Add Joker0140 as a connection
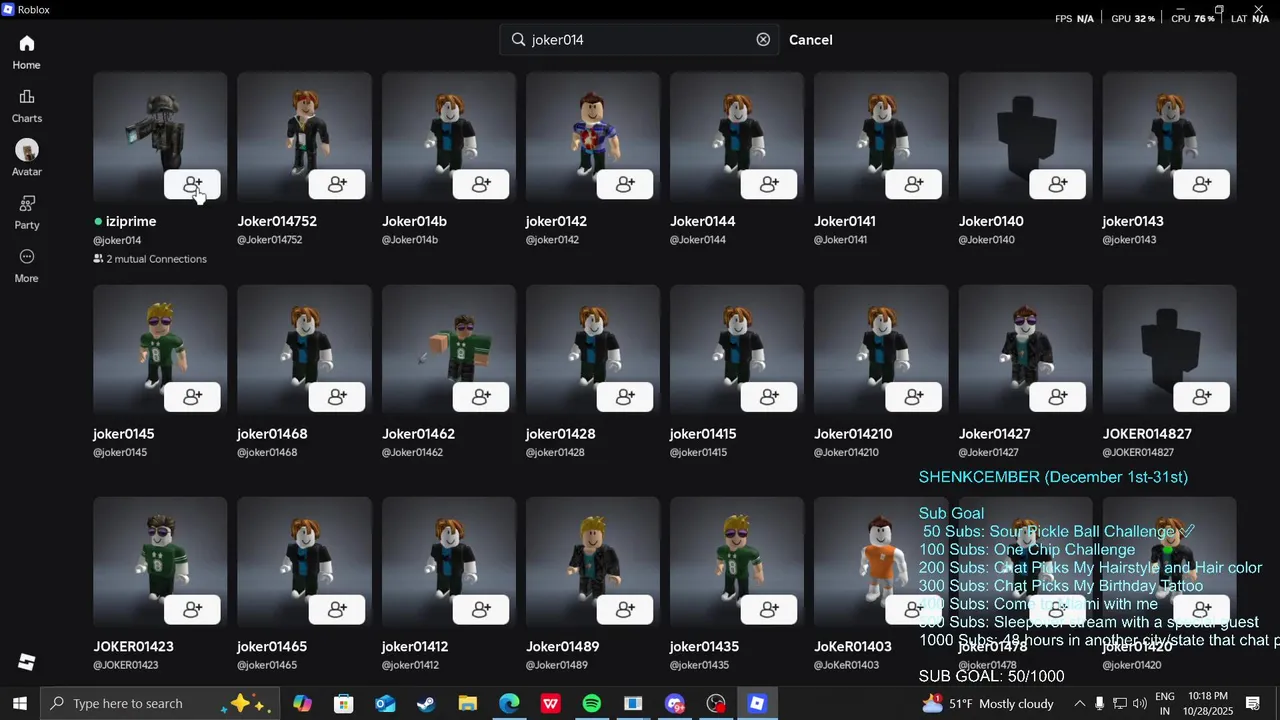1280x720 pixels. coord(1057,185)
